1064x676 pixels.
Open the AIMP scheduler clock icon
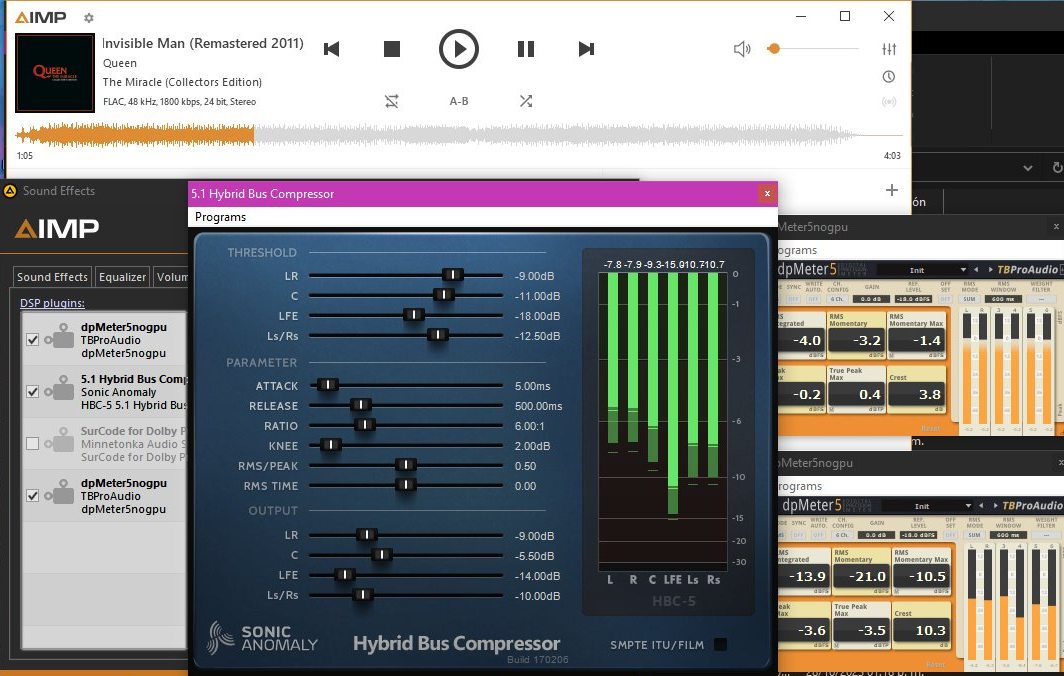coord(889,77)
